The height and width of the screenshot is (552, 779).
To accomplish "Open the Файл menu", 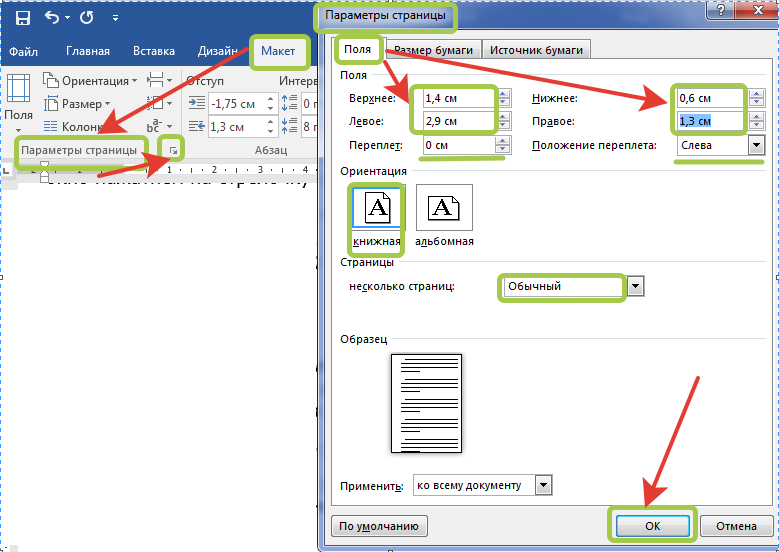I will 23,51.
